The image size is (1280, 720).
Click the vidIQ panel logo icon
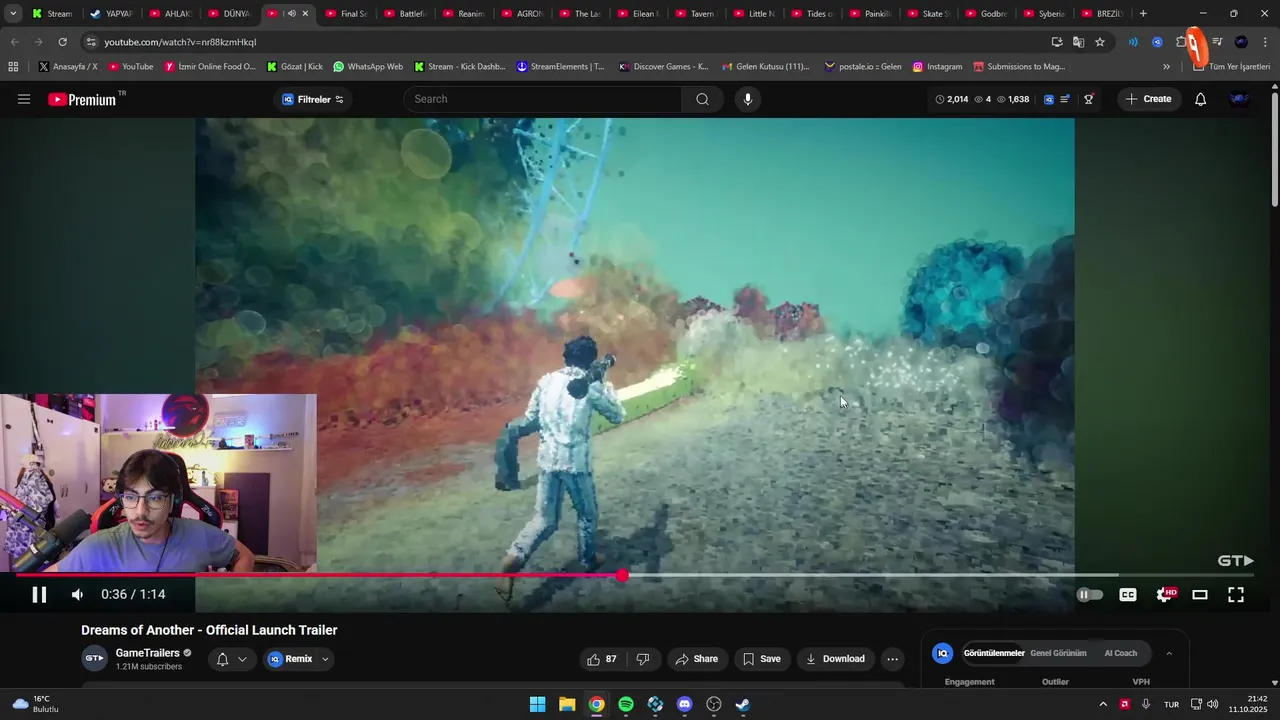click(942, 653)
